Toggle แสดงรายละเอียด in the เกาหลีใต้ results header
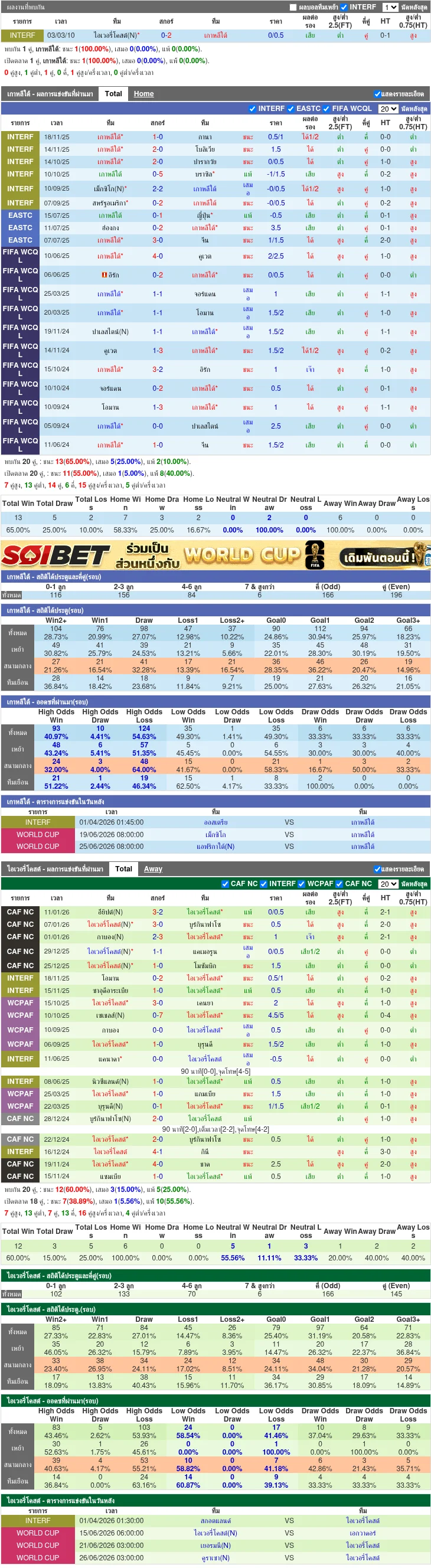431x1568 pixels. pyautogui.click(x=377, y=94)
